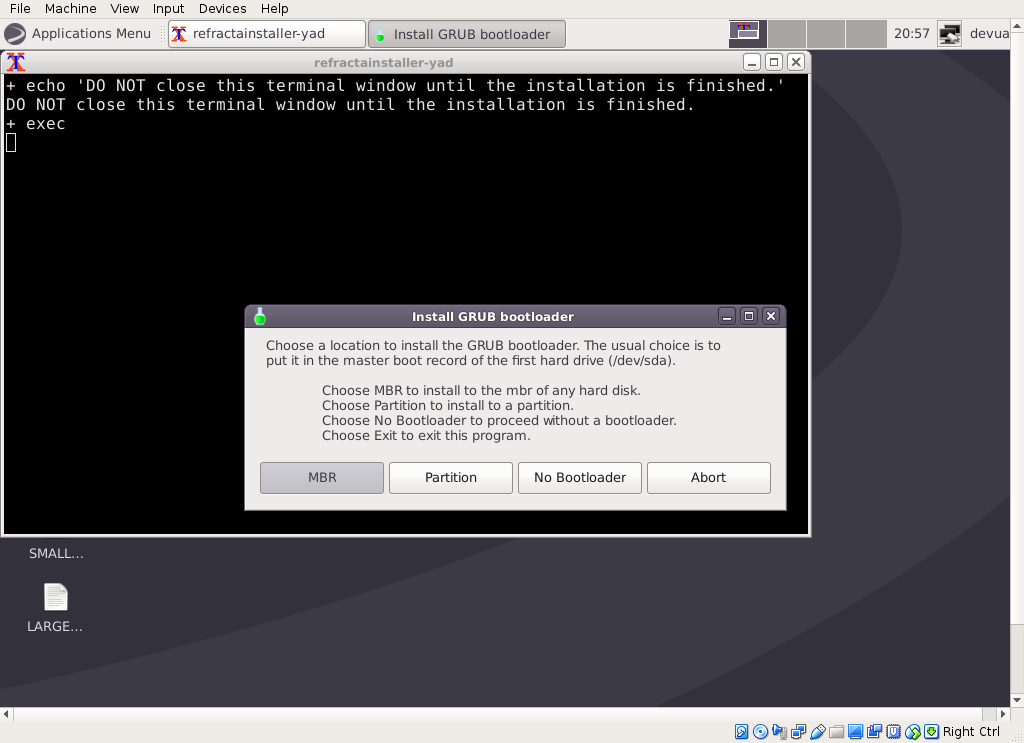Click the Right Ctrl host key label
The width and height of the screenshot is (1024, 743).
click(x=971, y=732)
